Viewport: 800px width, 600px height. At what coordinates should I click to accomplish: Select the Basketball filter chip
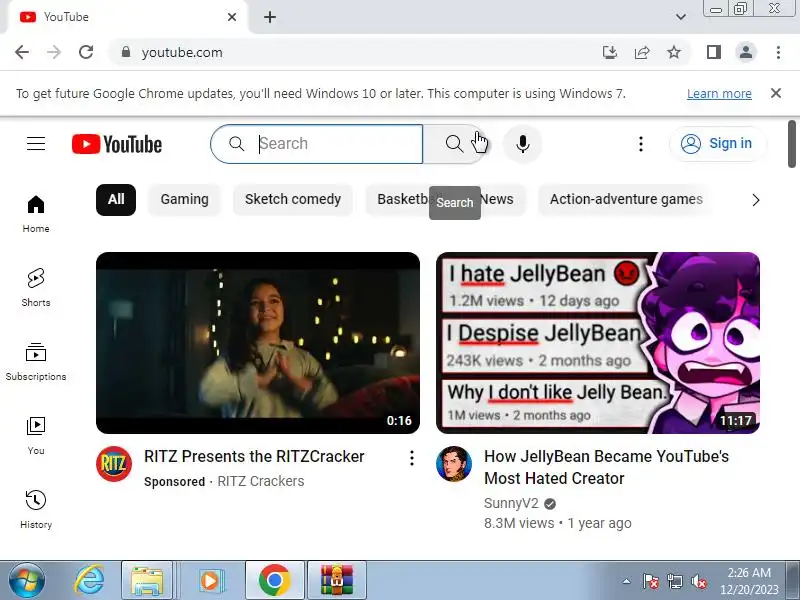coord(402,199)
